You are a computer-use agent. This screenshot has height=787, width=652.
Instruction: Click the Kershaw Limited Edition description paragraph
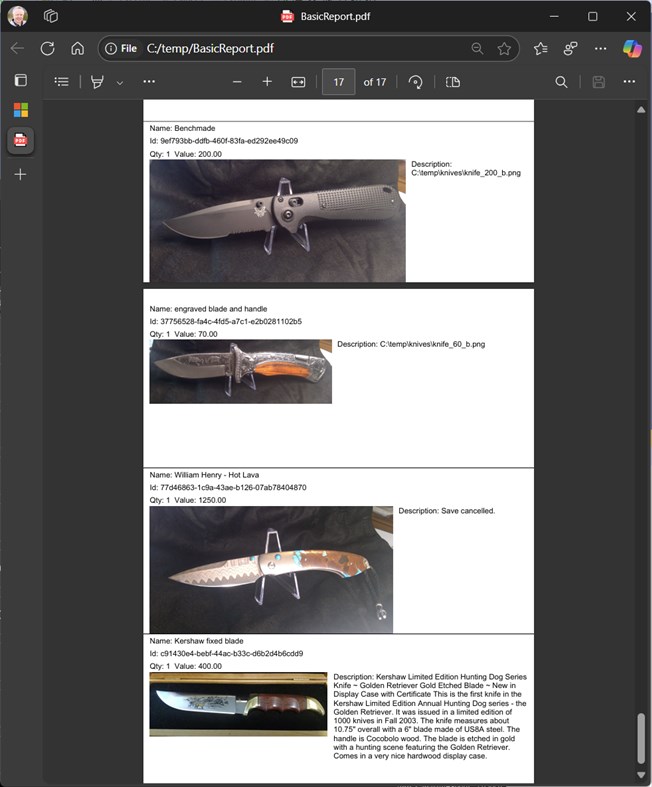point(430,716)
